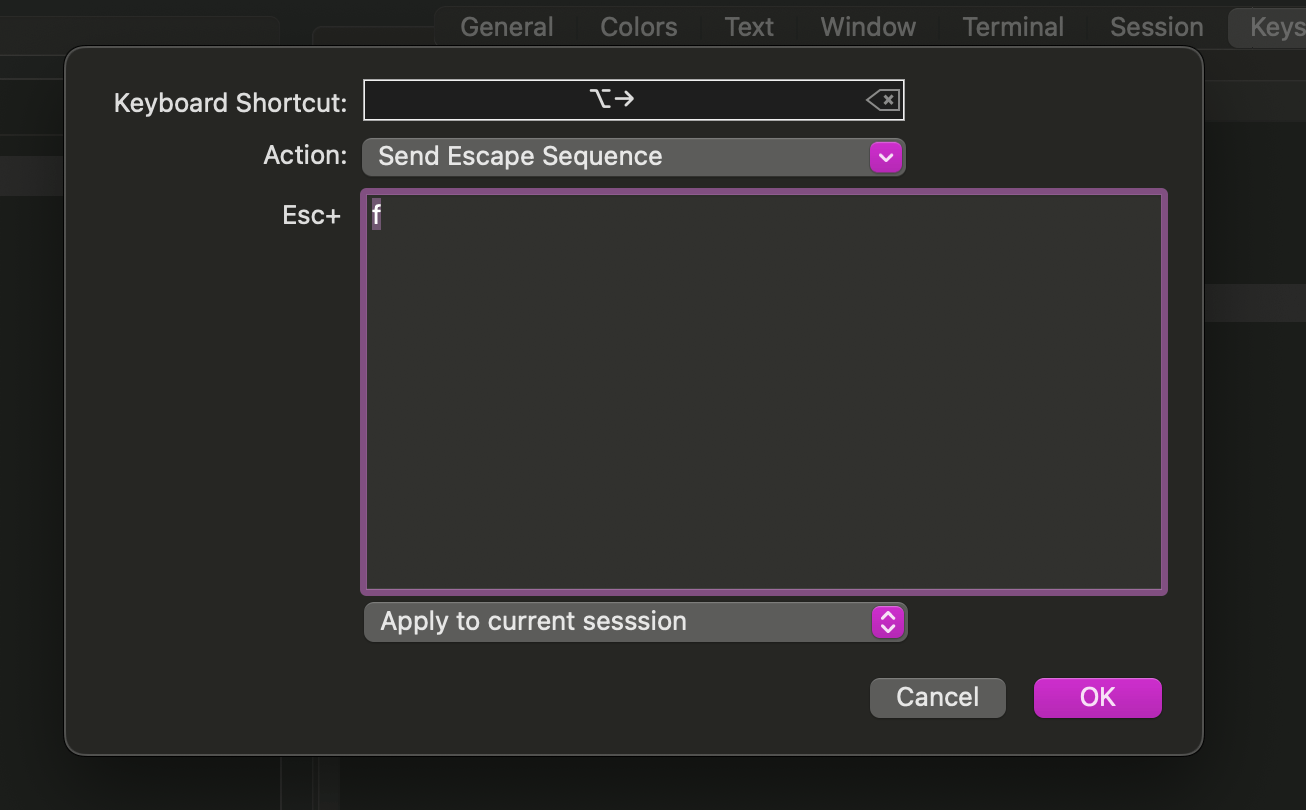
Task: Go to the Text tab
Action: tap(749, 27)
